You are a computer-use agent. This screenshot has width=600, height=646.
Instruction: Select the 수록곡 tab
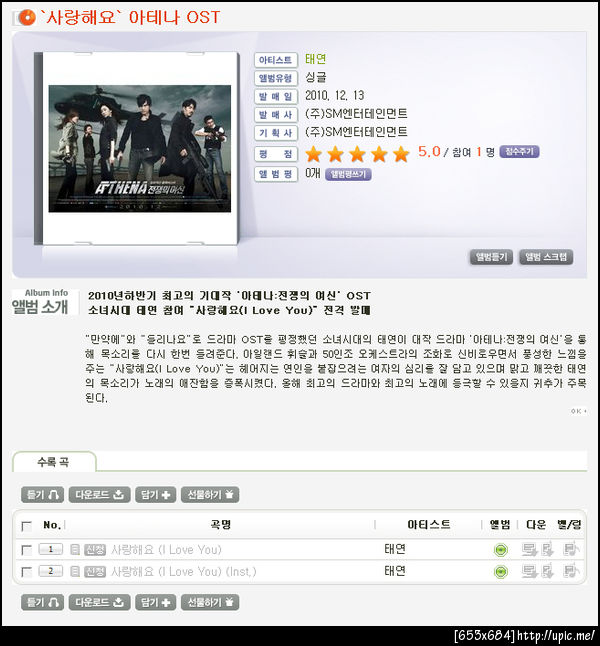pyautogui.click(x=54, y=462)
